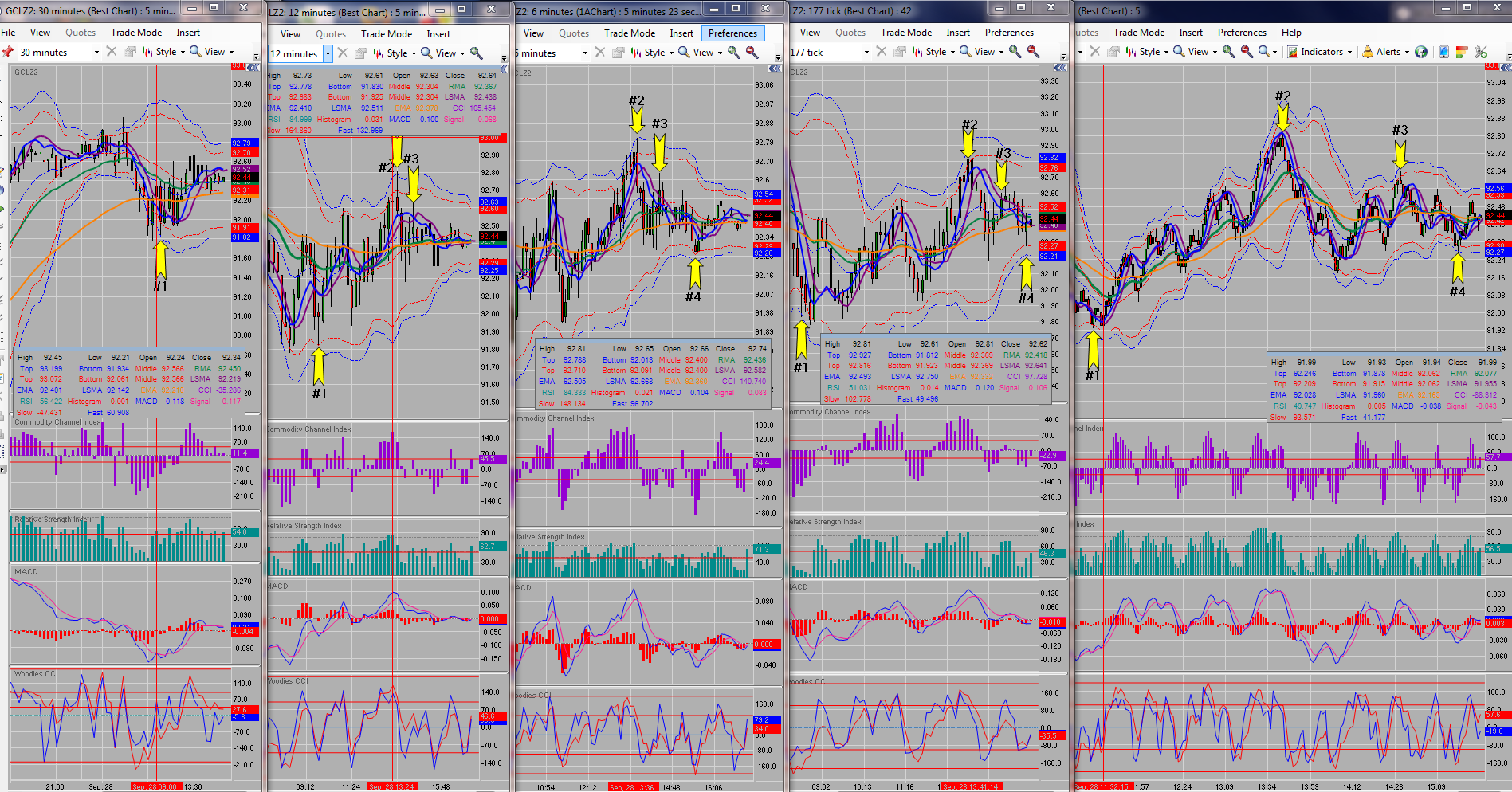Open the Alerts bell toolbar button
The width and height of the screenshot is (1512, 792).
1385,52
